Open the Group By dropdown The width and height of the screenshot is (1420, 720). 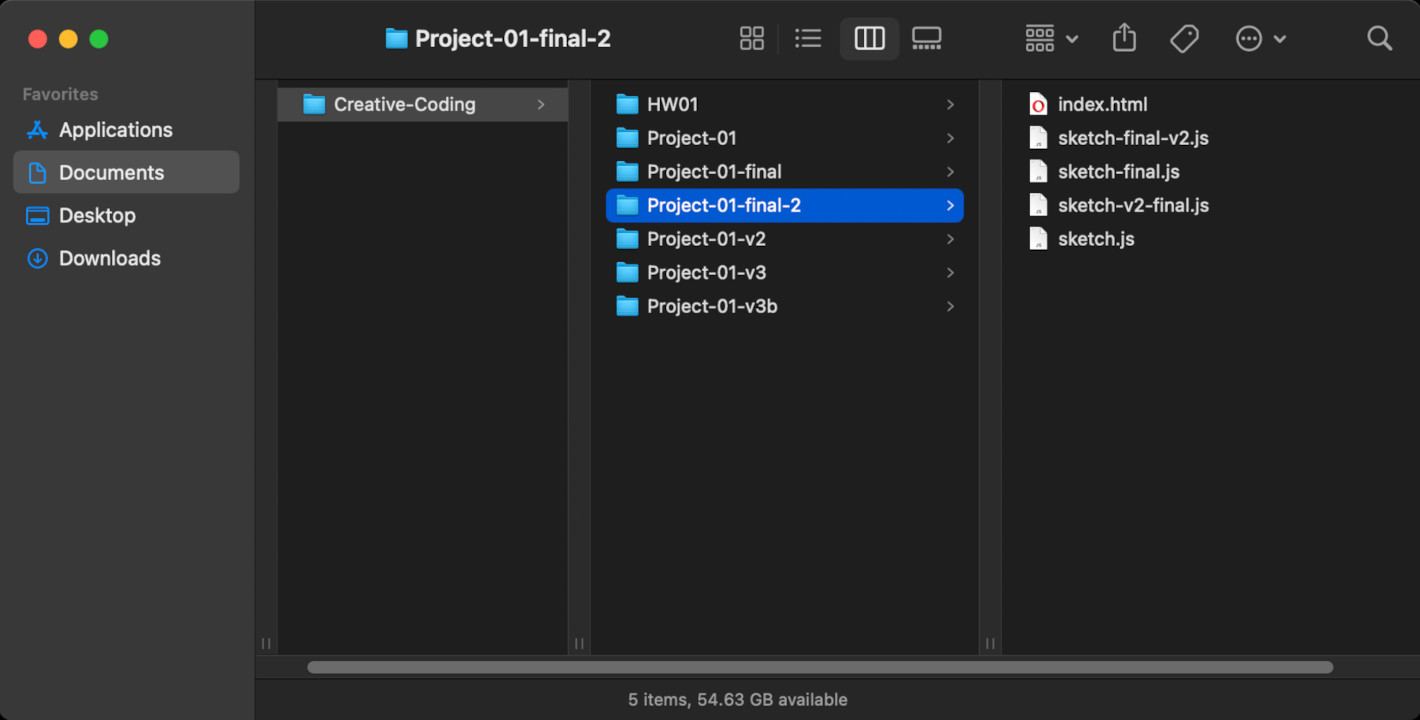[x=1051, y=39]
